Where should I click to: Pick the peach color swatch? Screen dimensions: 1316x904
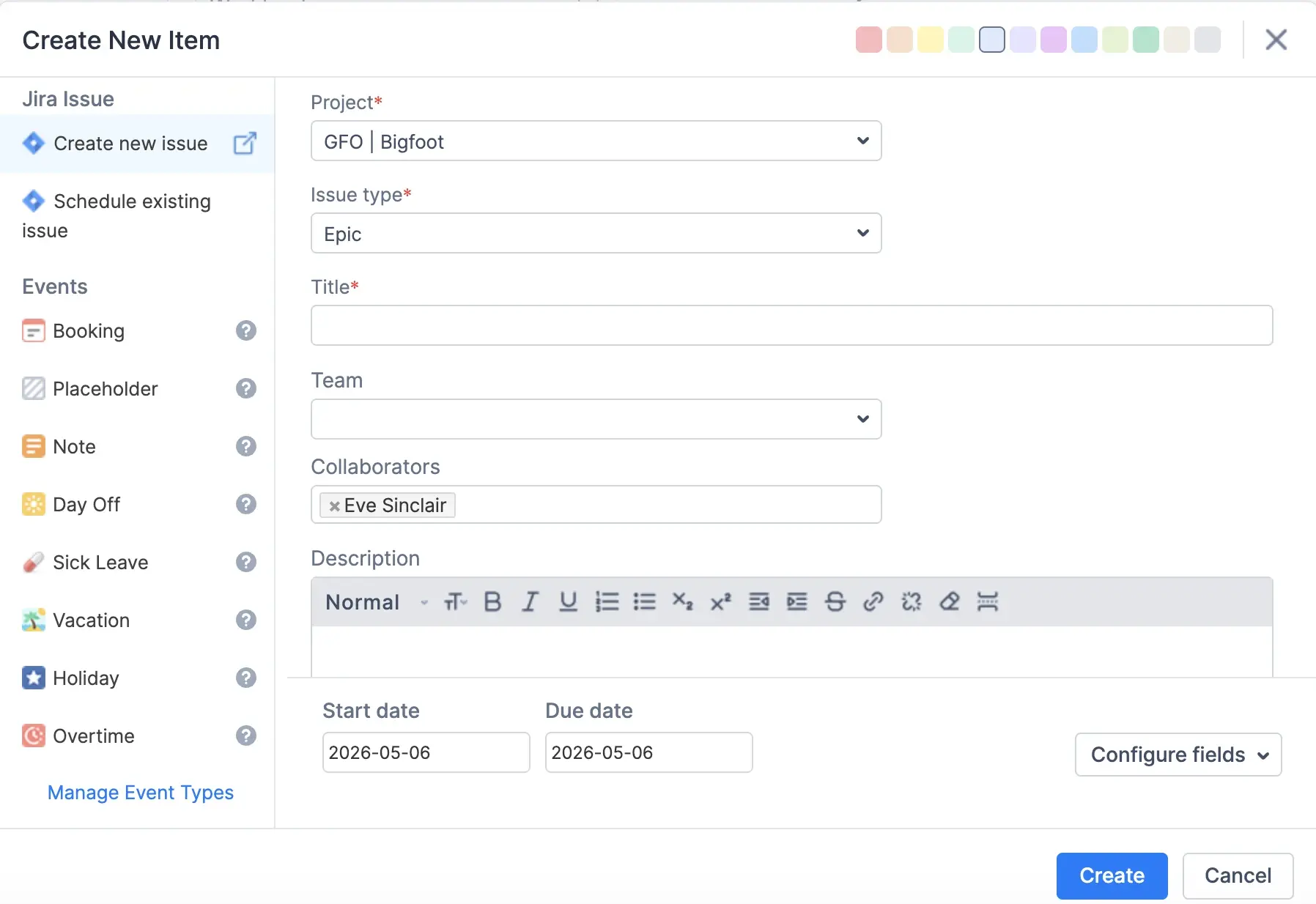tap(900, 40)
